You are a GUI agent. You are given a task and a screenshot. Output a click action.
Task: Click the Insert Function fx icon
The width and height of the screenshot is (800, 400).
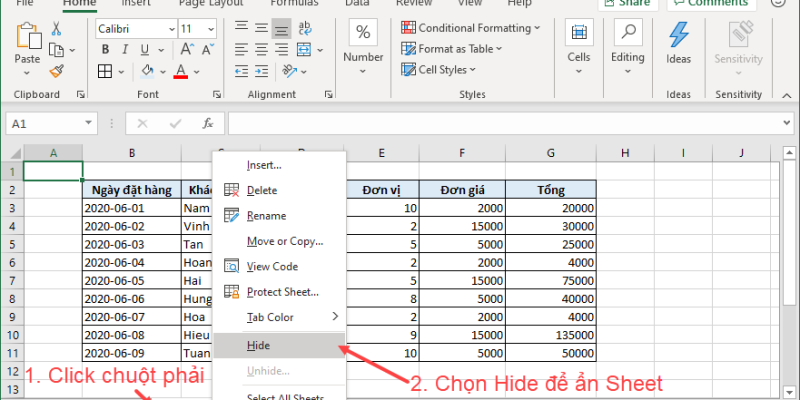coord(208,123)
